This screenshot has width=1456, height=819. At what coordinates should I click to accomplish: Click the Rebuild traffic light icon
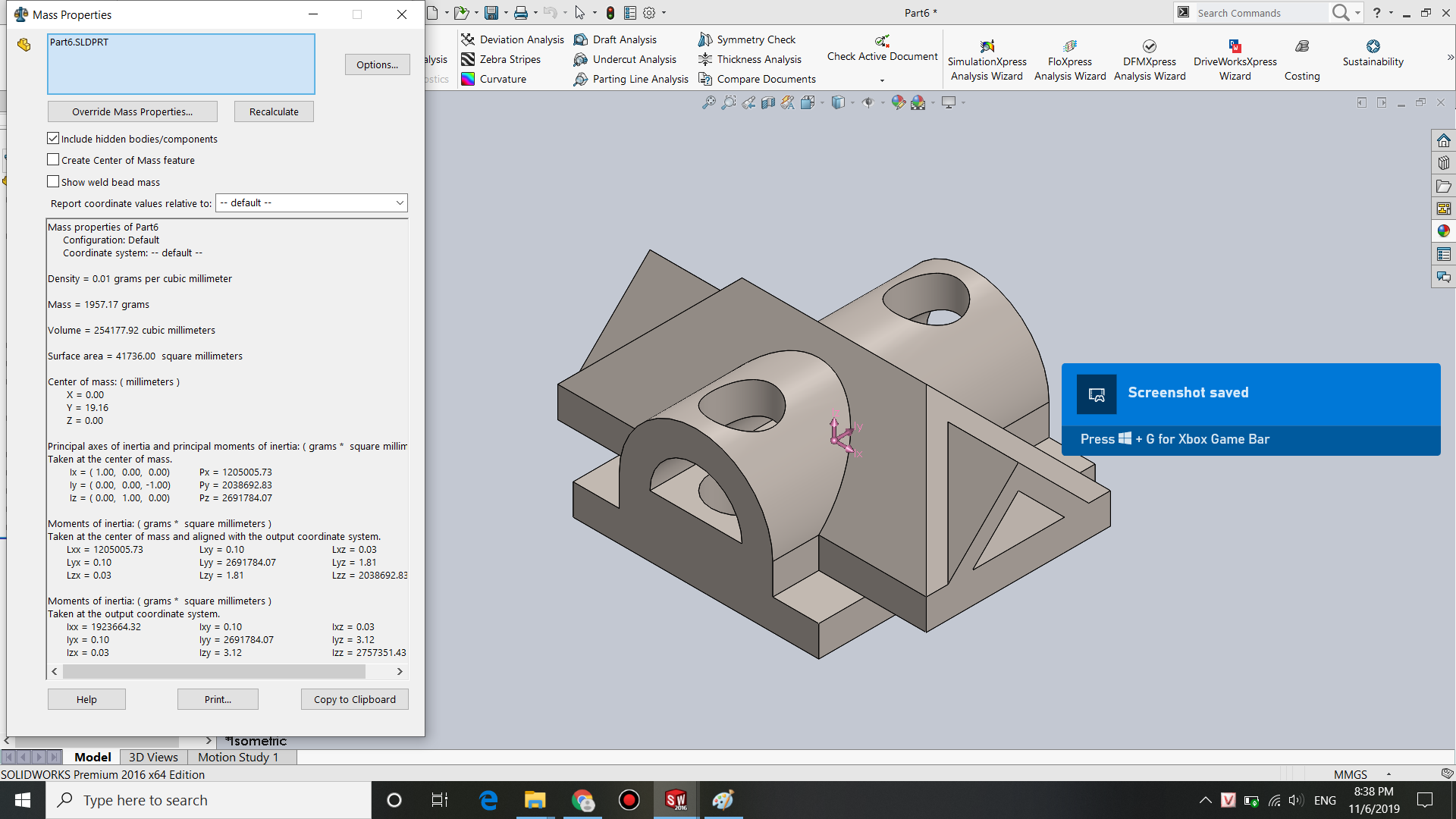(610, 13)
